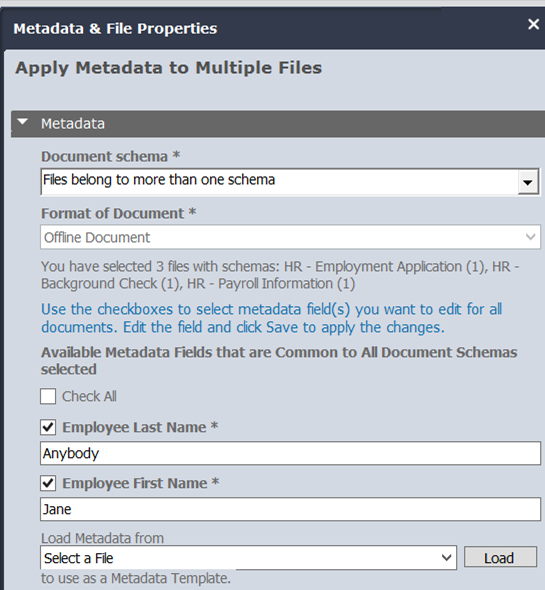The height and width of the screenshot is (590, 545).
Task: Open the Select a File dropdown
Action: coord(248,558)
